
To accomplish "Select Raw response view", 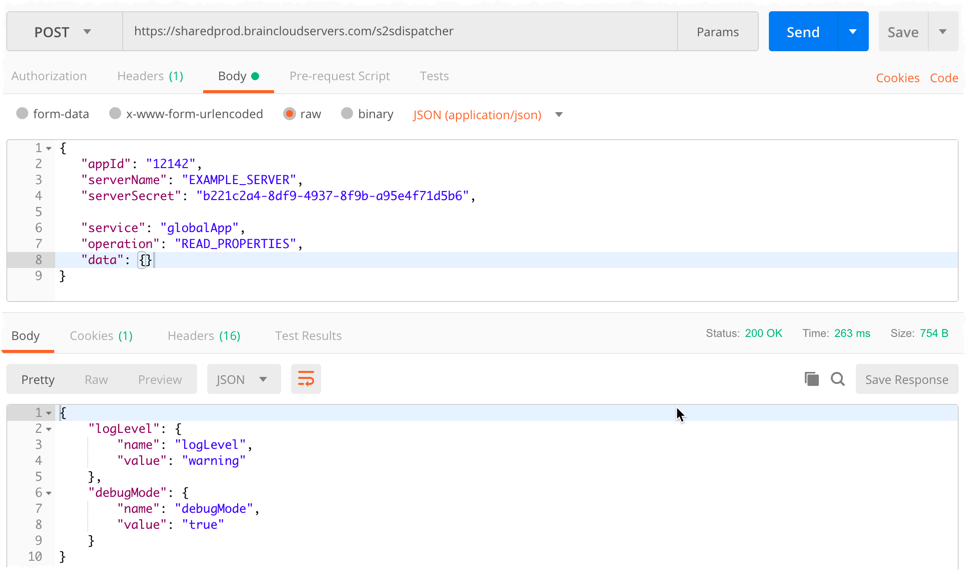I will coord(96,379).
